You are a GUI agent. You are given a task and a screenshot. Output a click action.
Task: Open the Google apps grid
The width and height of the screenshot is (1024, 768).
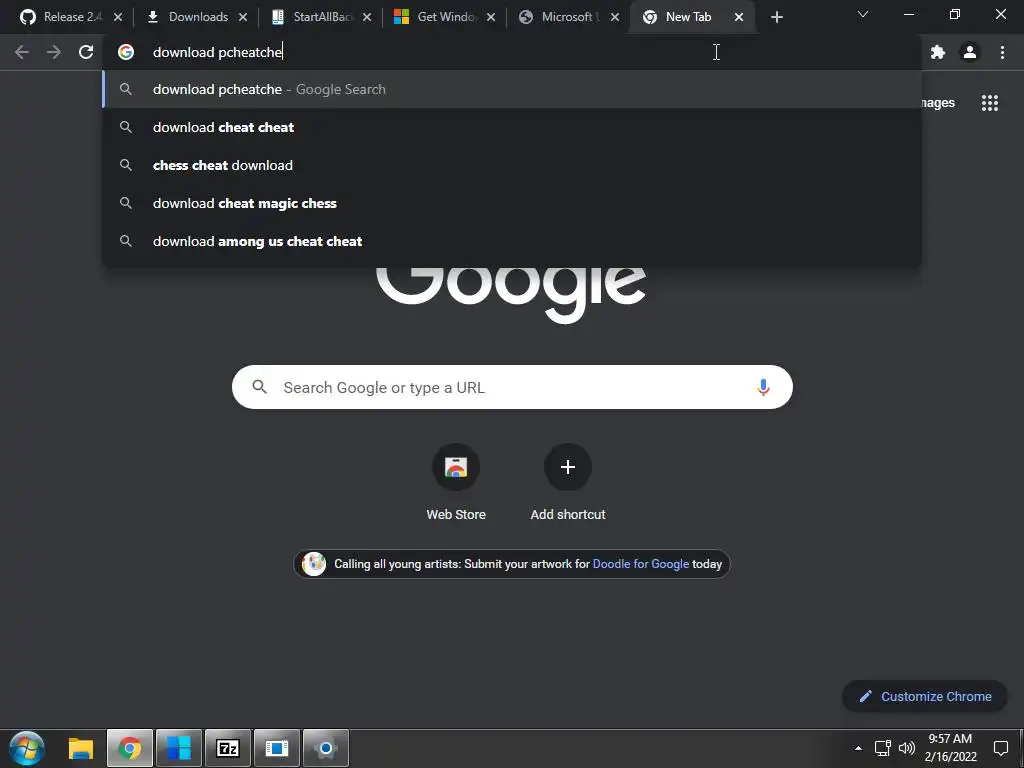[989, 103]
